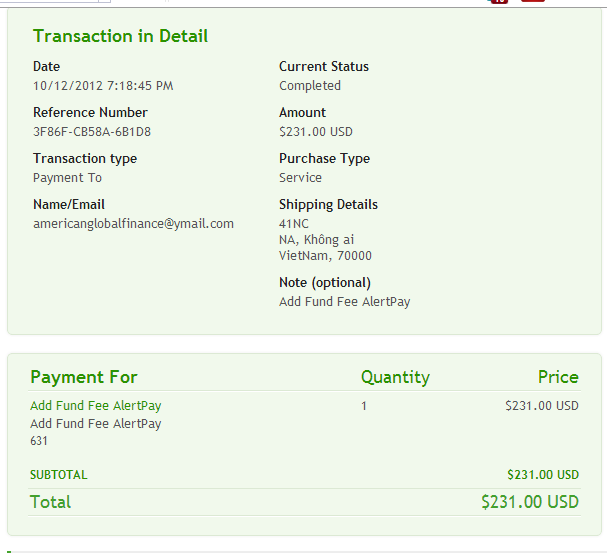Click the SUBTOTAL label
The width and height of the screenshot is (607, 553).
pyautogui.click(x=59, y=475)
